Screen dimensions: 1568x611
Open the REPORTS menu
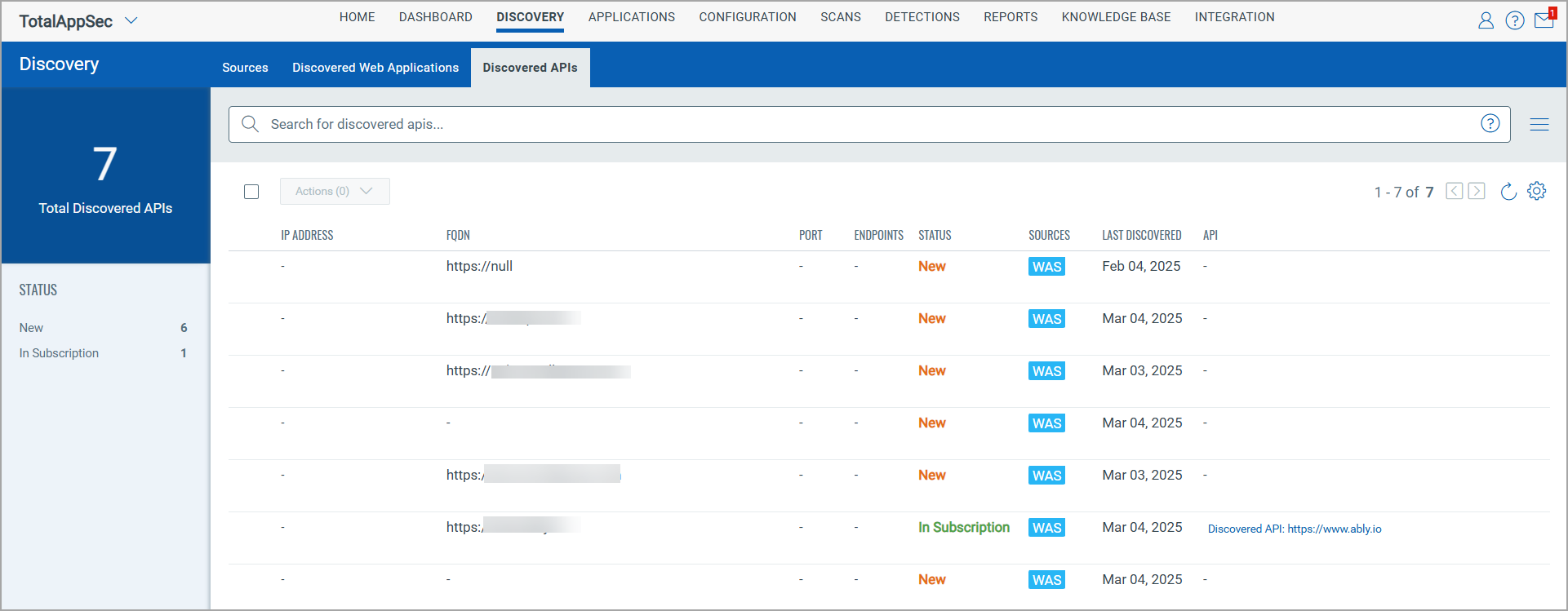(x=1011, y=17)
